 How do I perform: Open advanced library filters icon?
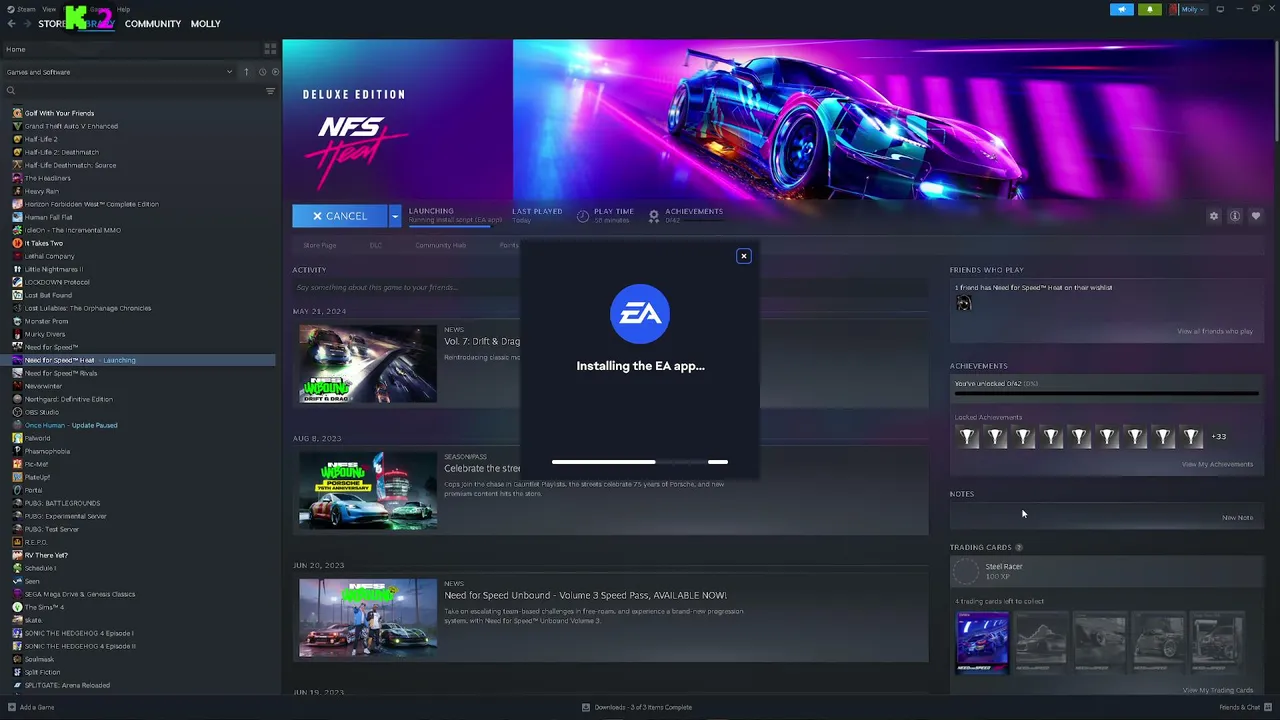270,91
